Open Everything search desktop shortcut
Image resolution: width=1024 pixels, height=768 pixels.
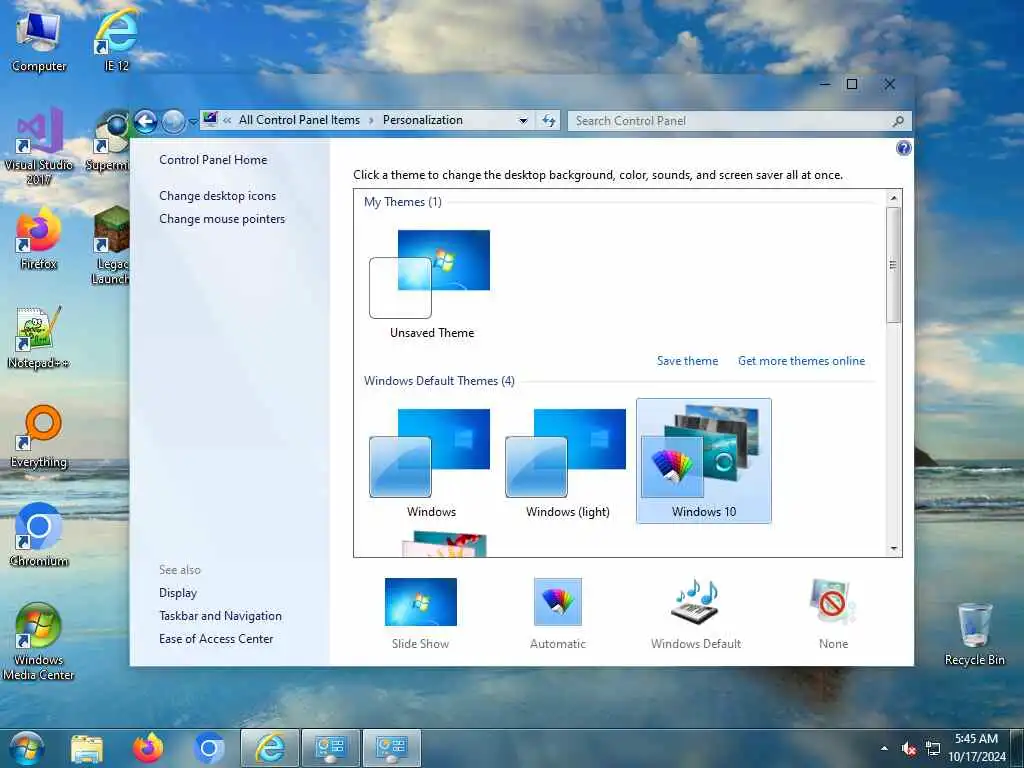(x=39, y=437)
